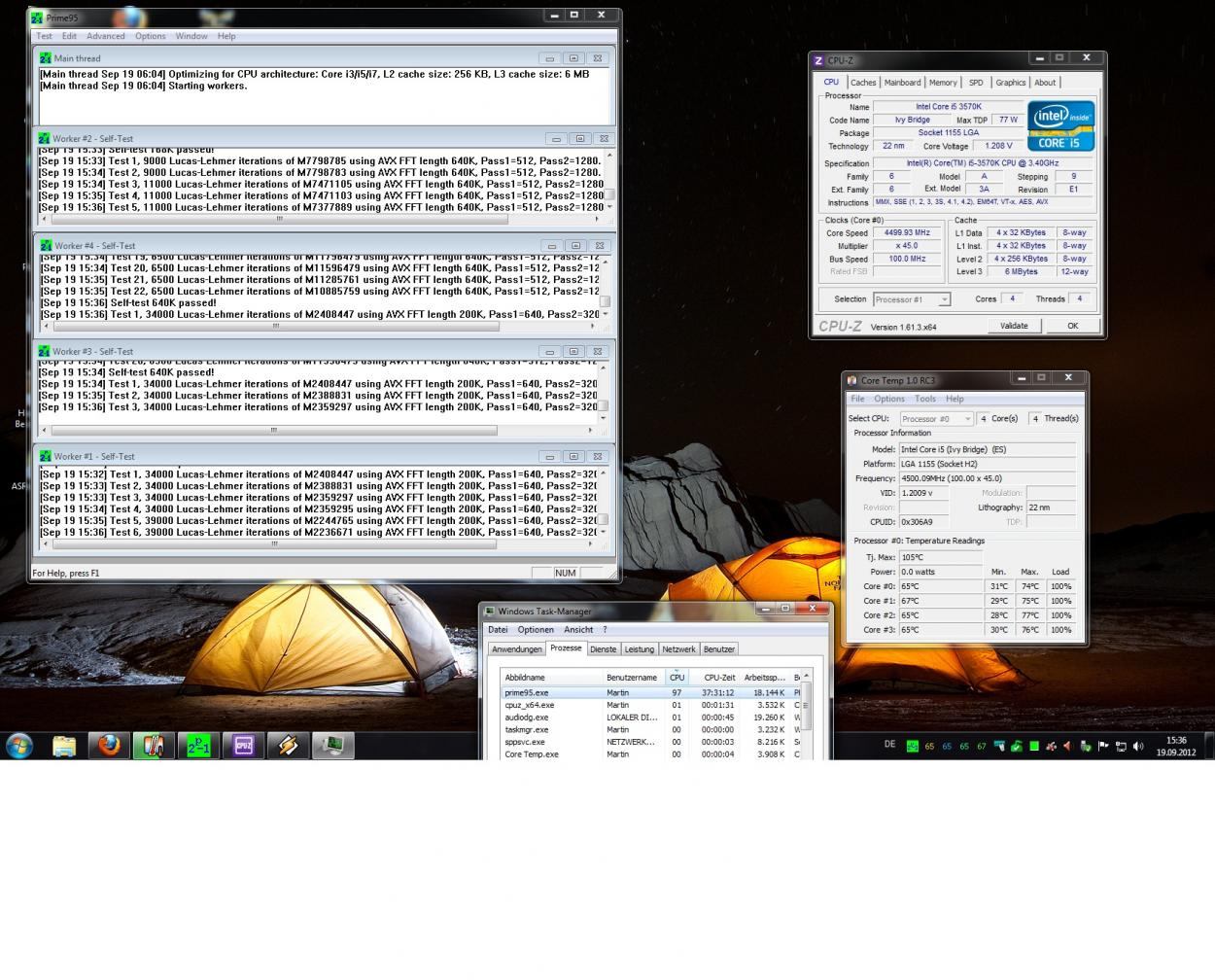Open Core Temp Select CPU Processor #0 dropdown
The height and width of the screenshot is (980, 1215).
coord(936,419)
